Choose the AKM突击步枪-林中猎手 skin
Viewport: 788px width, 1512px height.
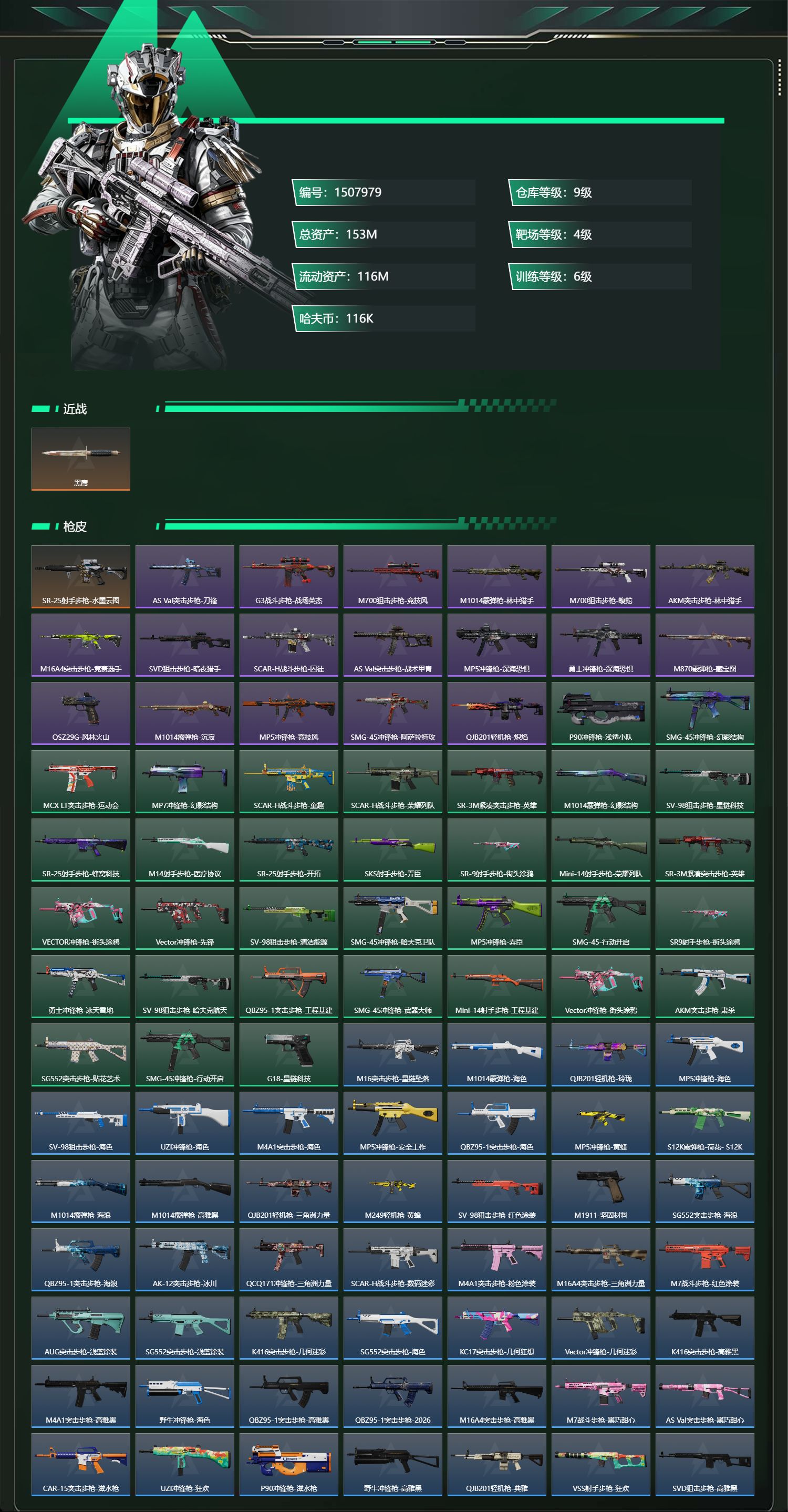click(x=704, y=577)
